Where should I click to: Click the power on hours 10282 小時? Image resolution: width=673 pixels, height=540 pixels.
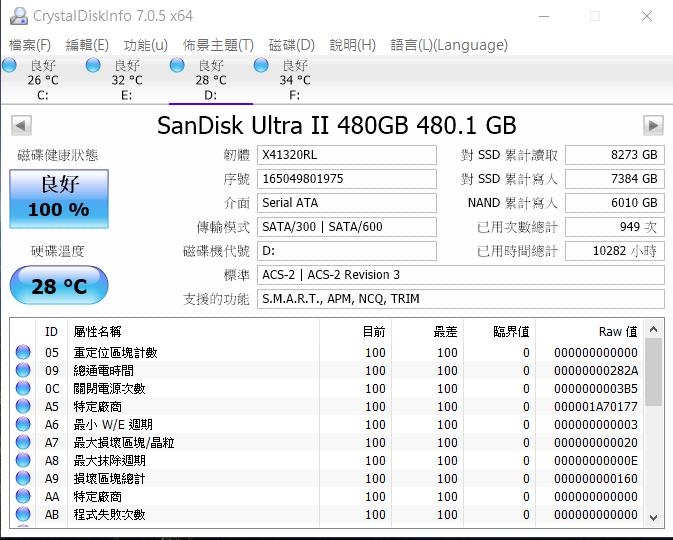tap(615, 251)
